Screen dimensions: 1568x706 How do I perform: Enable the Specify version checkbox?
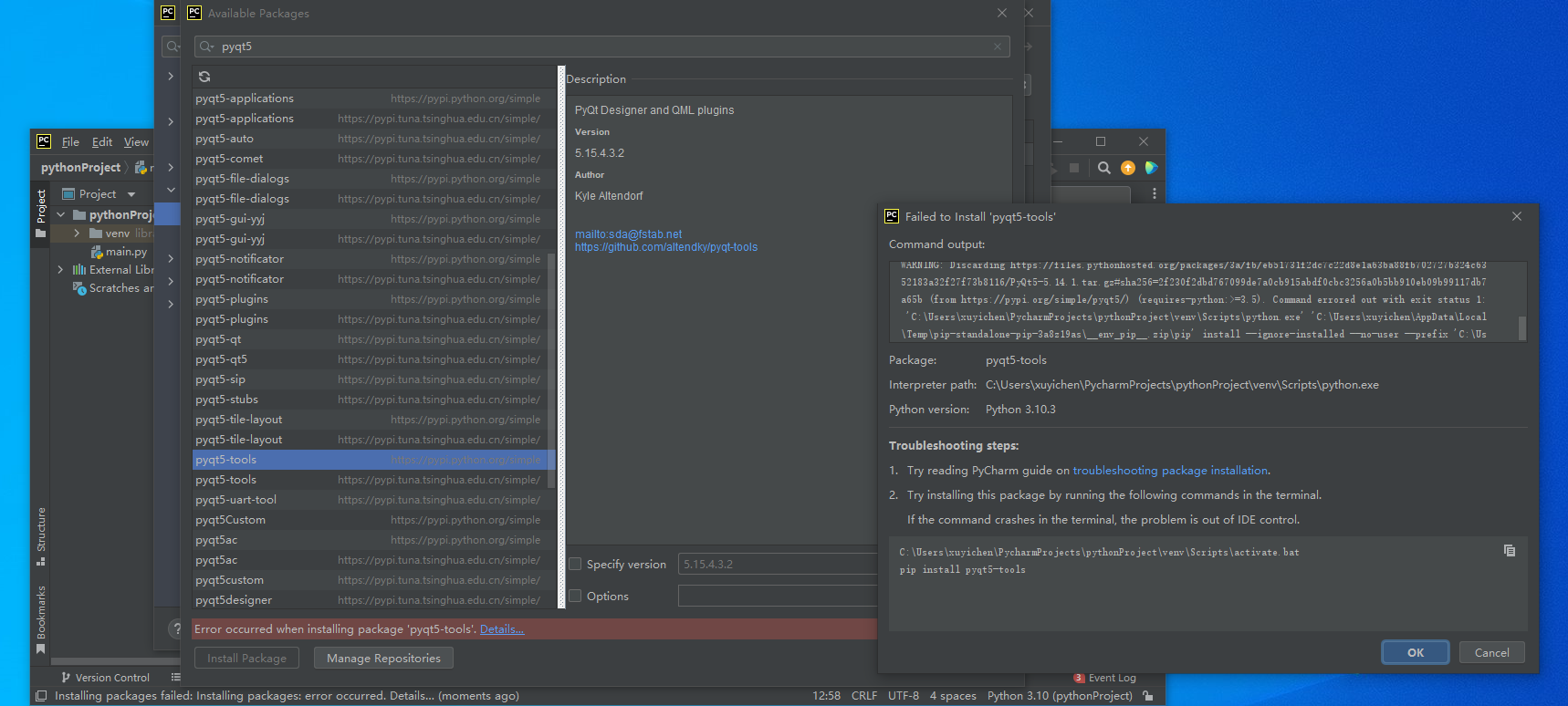click(575, 564)
